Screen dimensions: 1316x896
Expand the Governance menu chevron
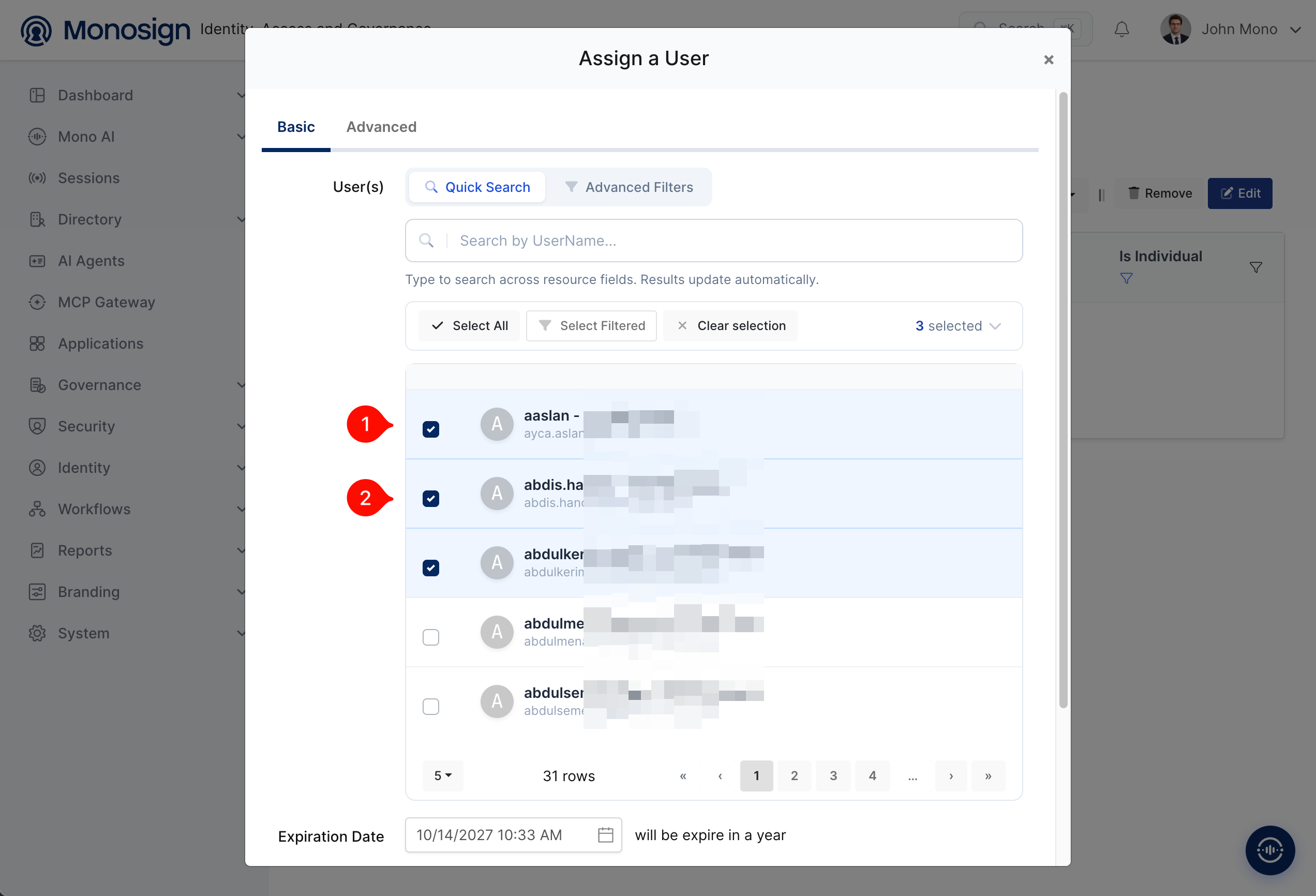pyautogui.click(x=241, y=384)
